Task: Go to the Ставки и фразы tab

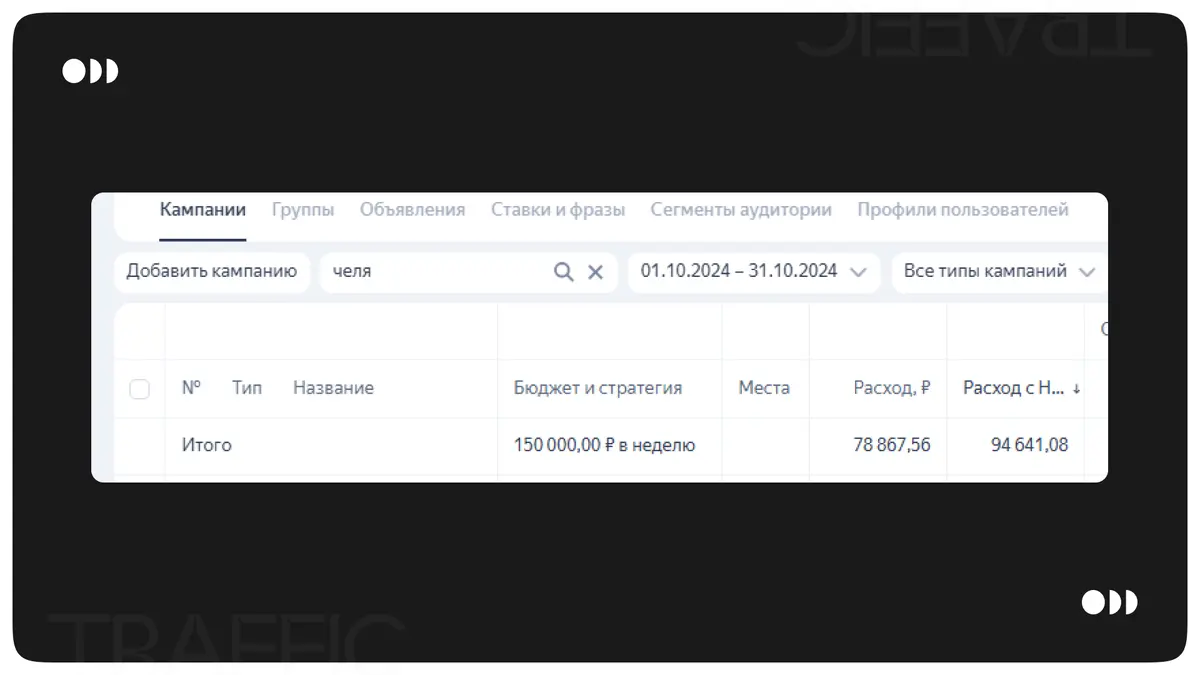Action: coord(557,210)
